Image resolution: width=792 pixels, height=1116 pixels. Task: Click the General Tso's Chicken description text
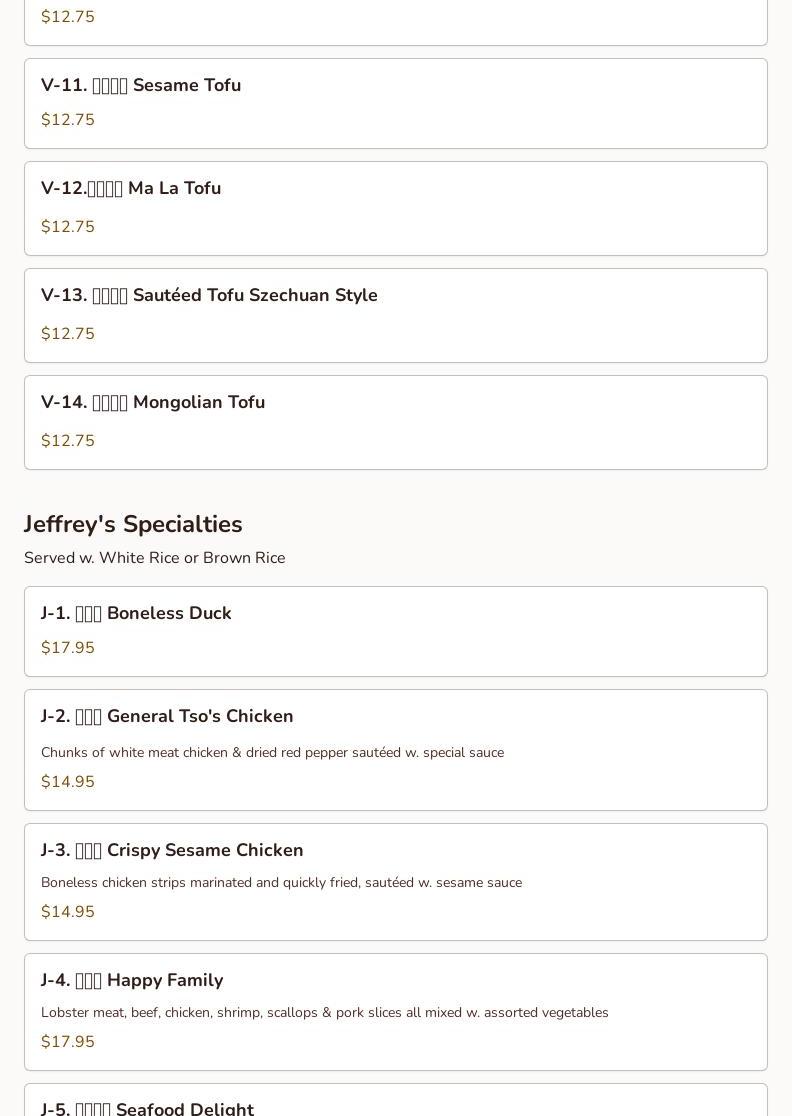tap(272, 753)
